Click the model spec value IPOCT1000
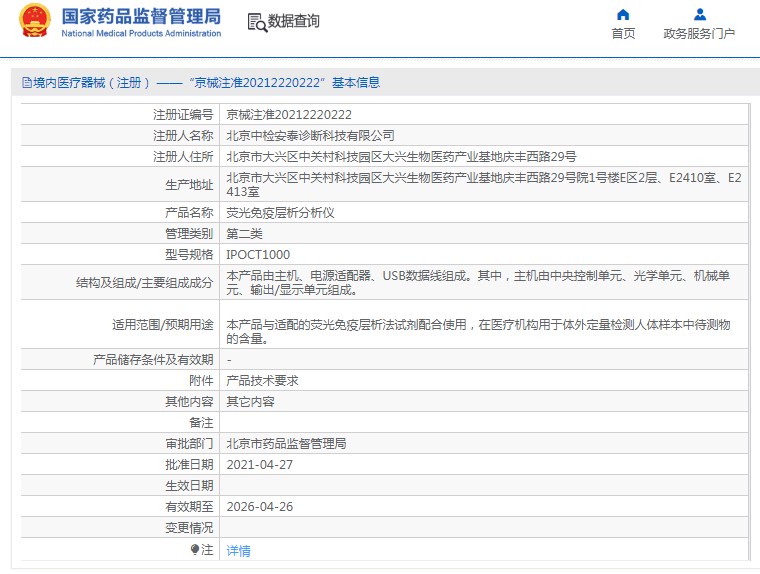The height and width of the screenshot is (574, 760). pyautogui.click(x=258, y=254)
